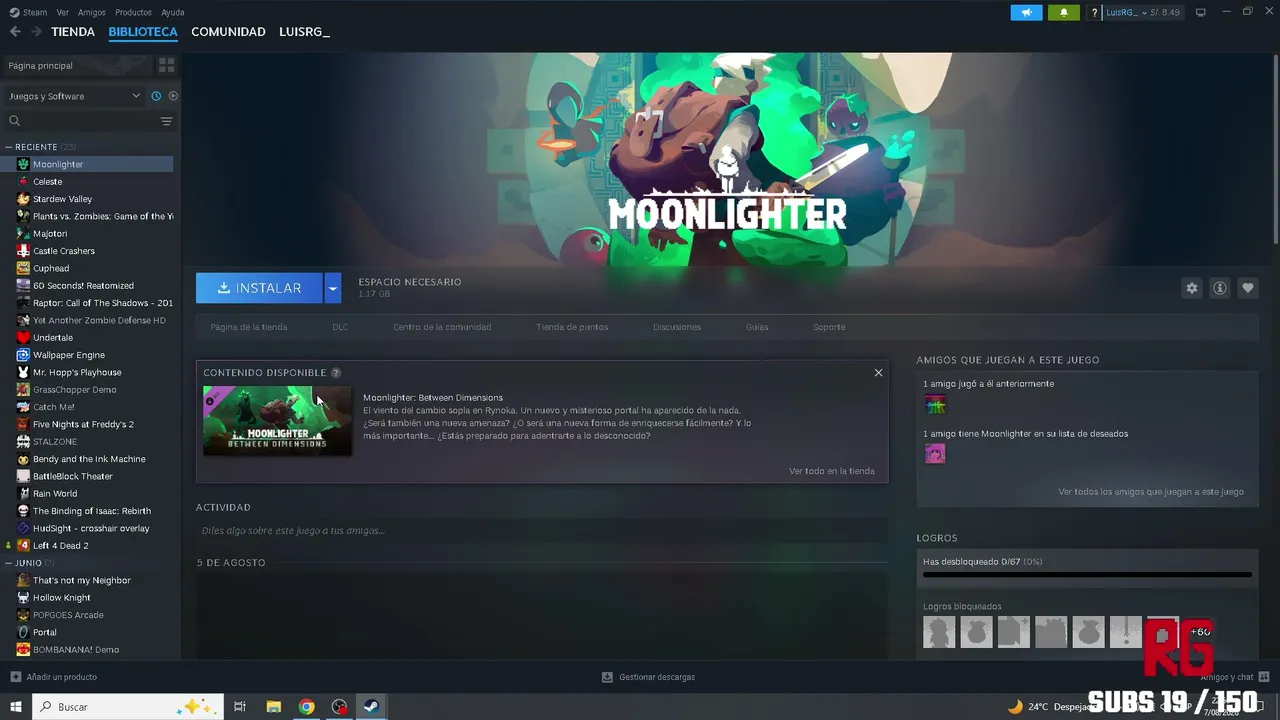Switch to the COMUNIDAD tab
Screen dimensions: 1280x720
tap(228, 32)
